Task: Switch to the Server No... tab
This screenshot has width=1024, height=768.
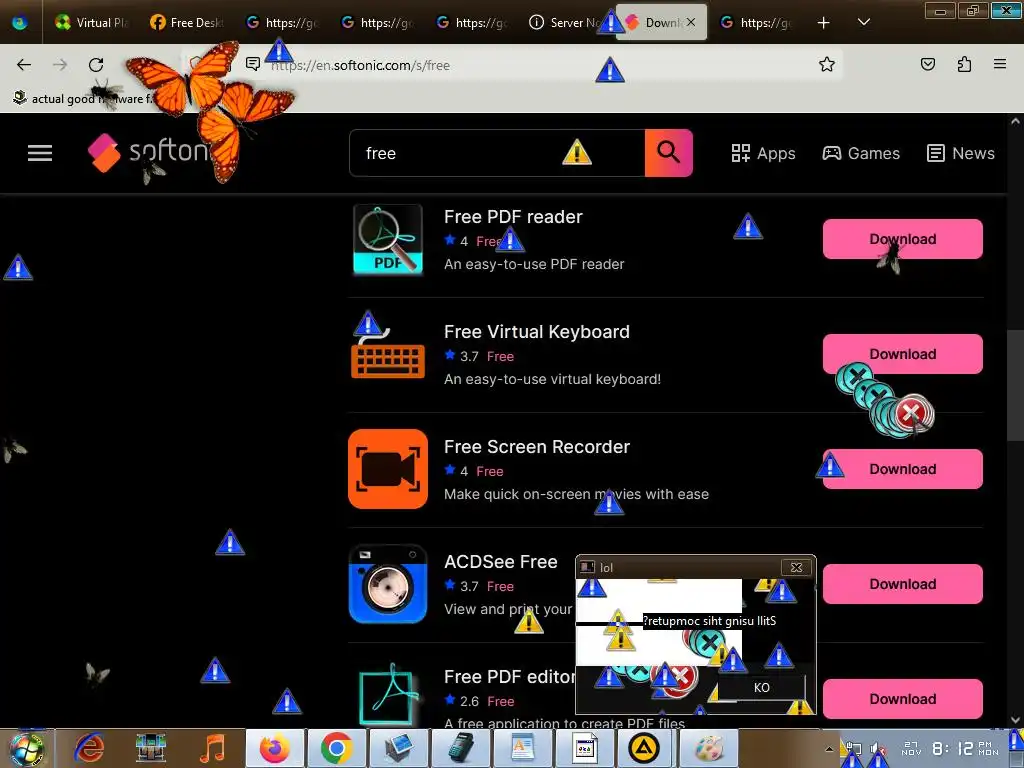Action: tap(567, 22)
